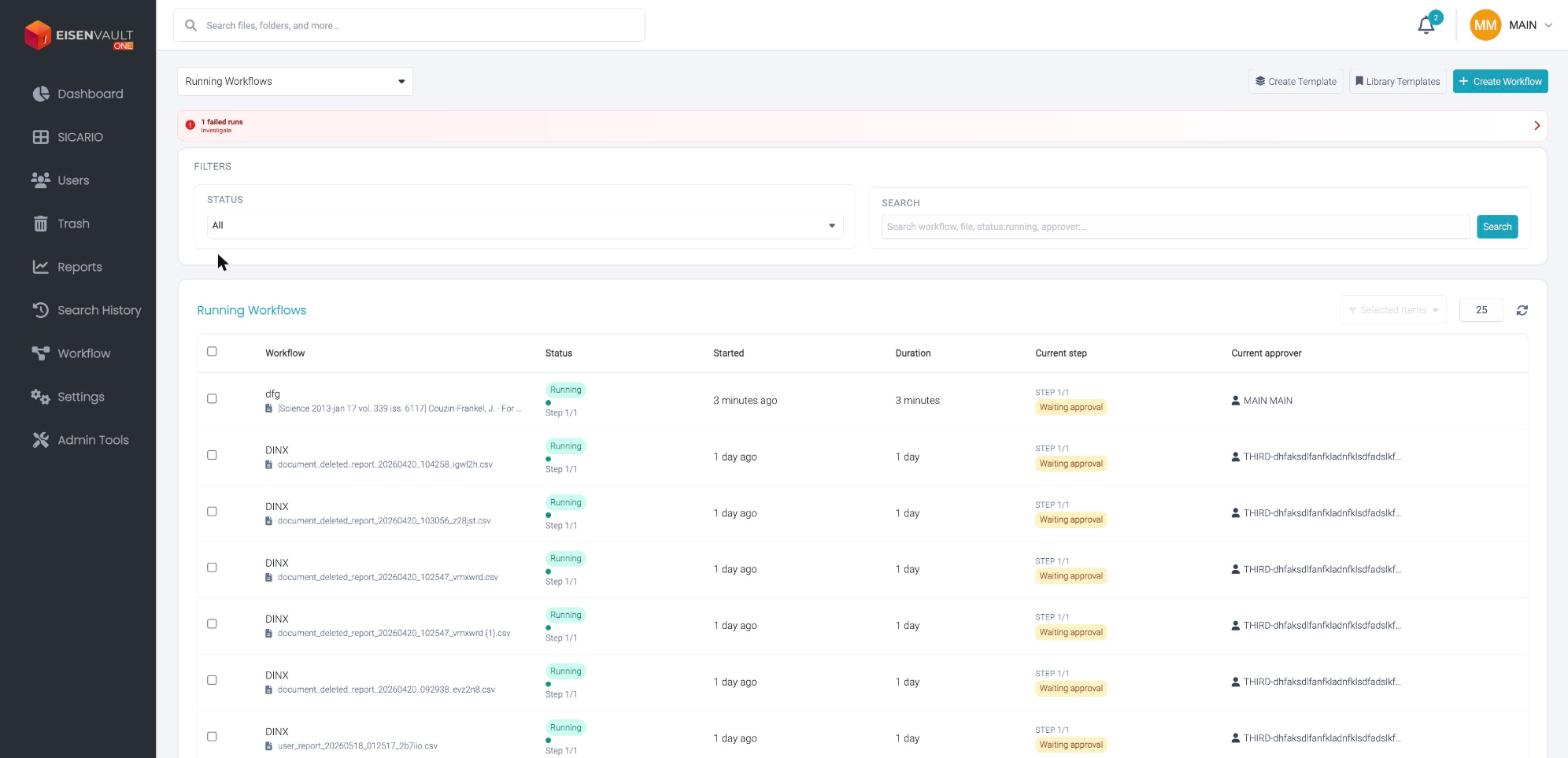Check the box for user_report row

[x=211, y=736]
